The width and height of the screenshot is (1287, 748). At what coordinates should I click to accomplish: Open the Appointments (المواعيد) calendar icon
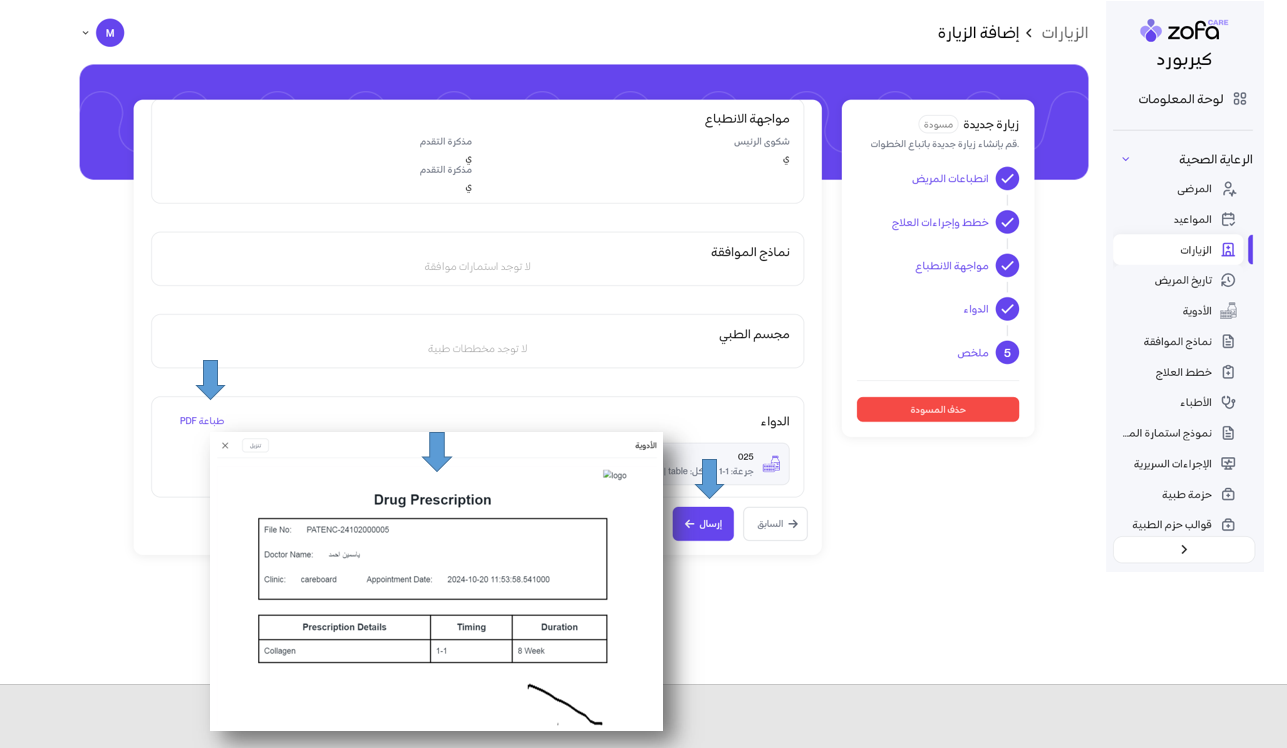click(1228, 219)
